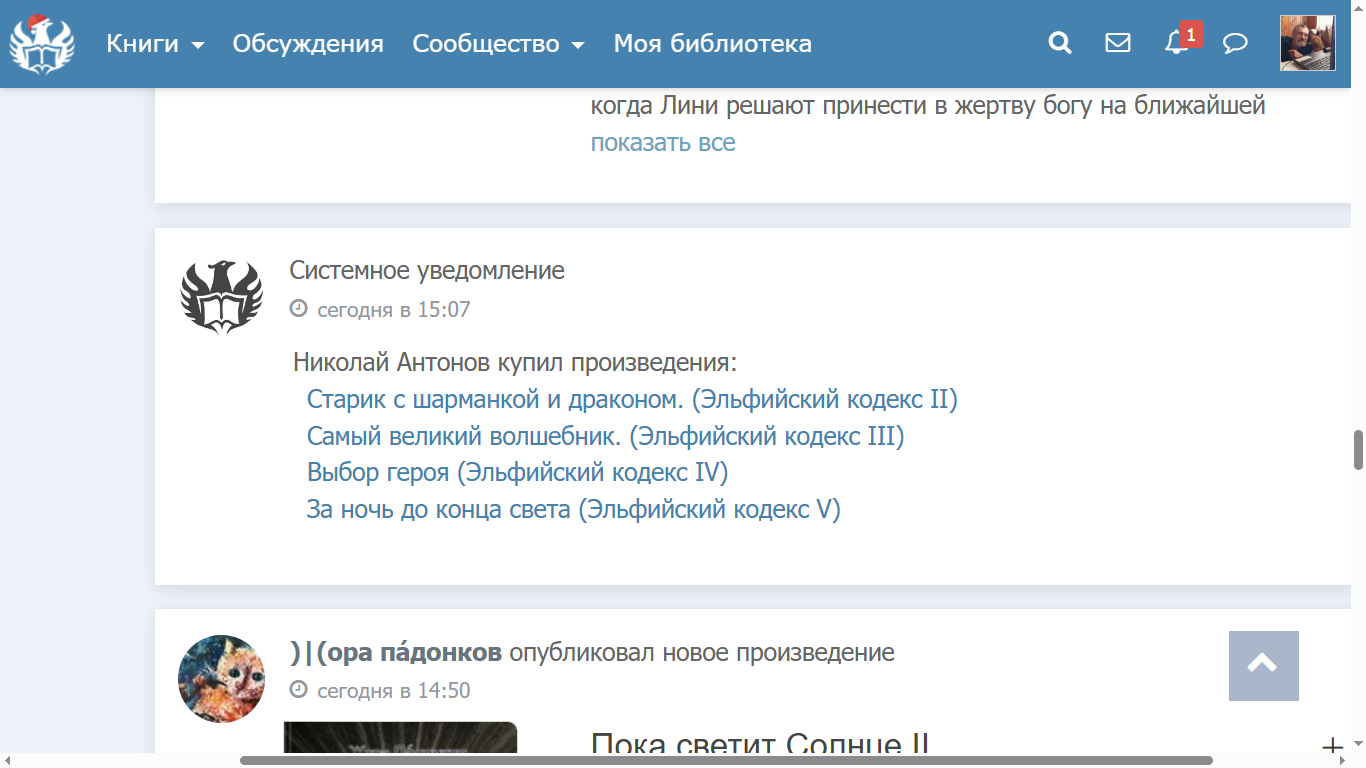Open the Обсуждения menu item
This screenshot has height=768, width=1366.
308,44
